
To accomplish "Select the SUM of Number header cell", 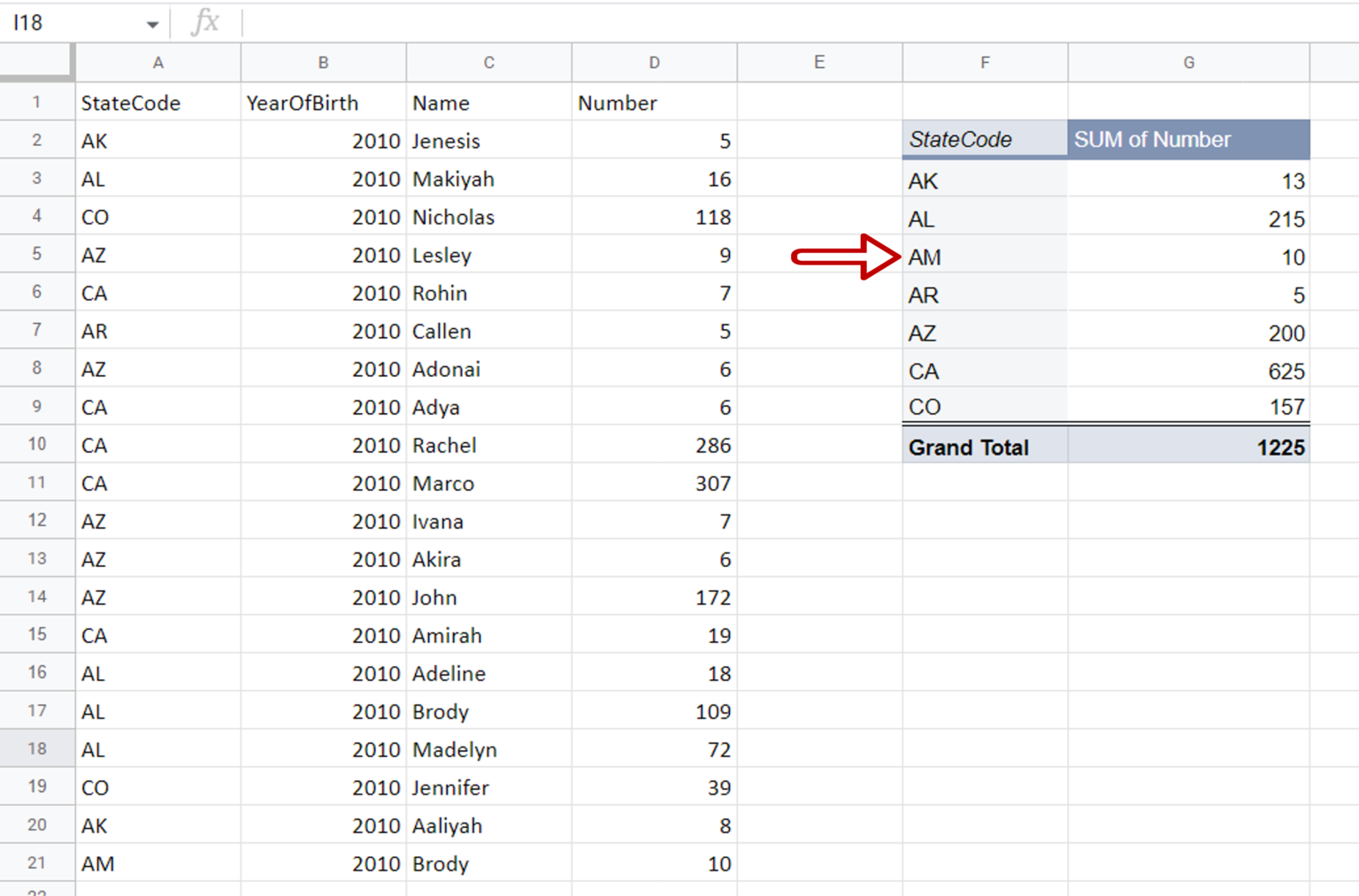I will [x=1187, y=140].
